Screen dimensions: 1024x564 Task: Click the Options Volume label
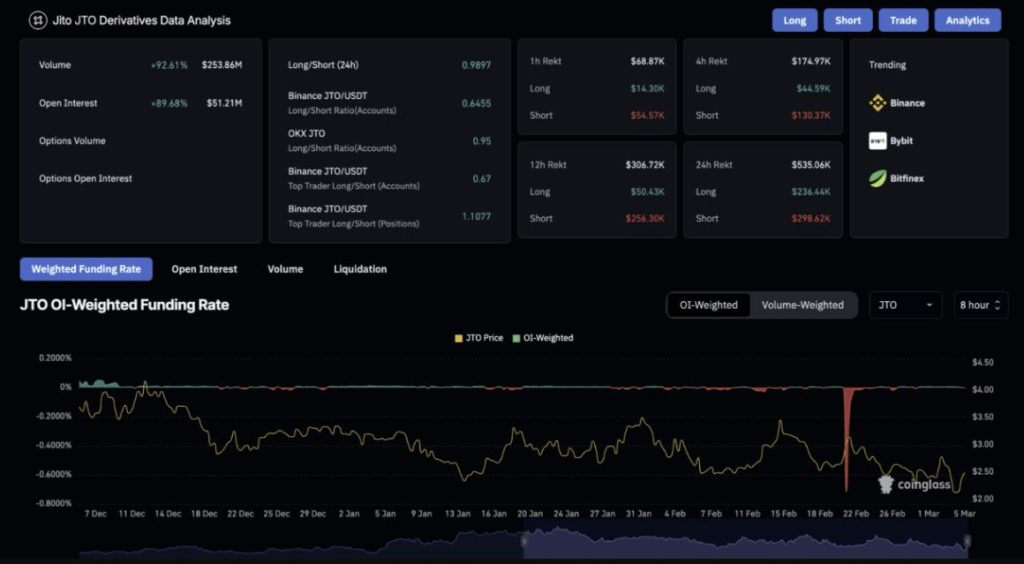(72, 141)
